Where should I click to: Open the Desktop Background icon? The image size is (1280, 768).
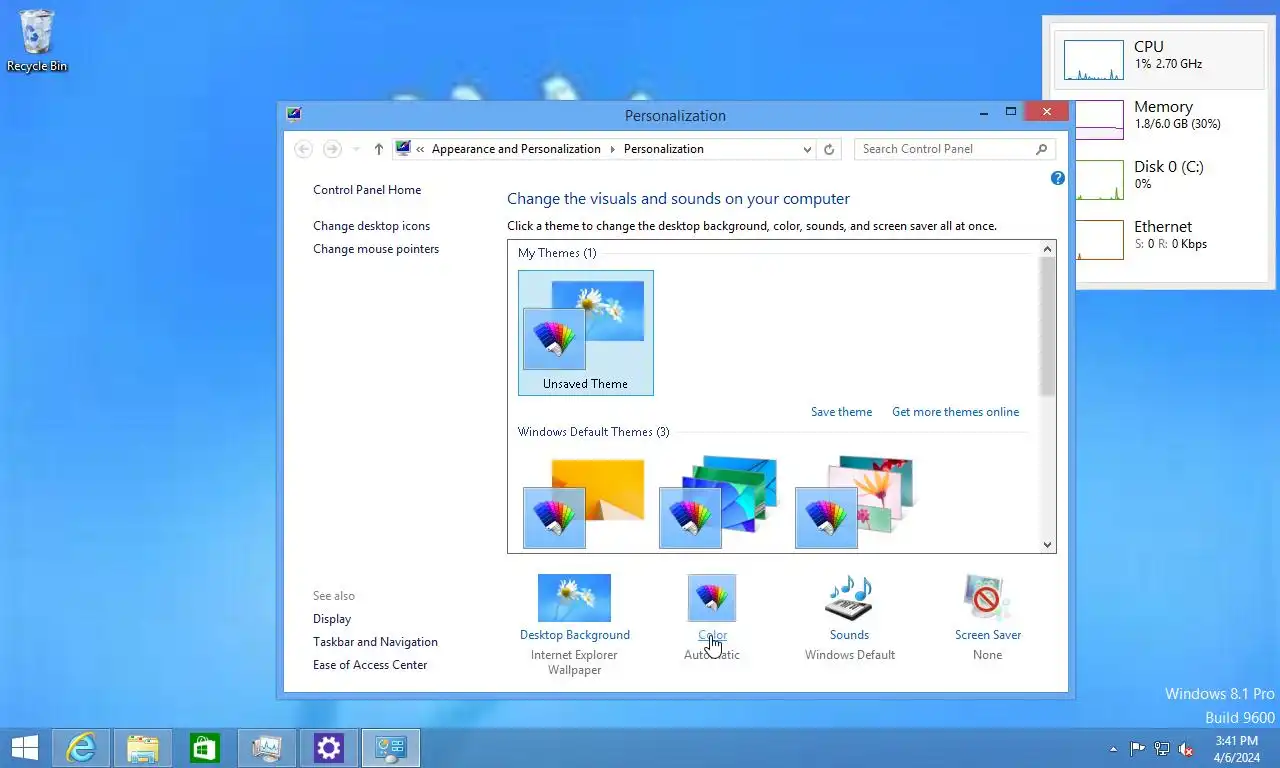click(x=574, y=598)
